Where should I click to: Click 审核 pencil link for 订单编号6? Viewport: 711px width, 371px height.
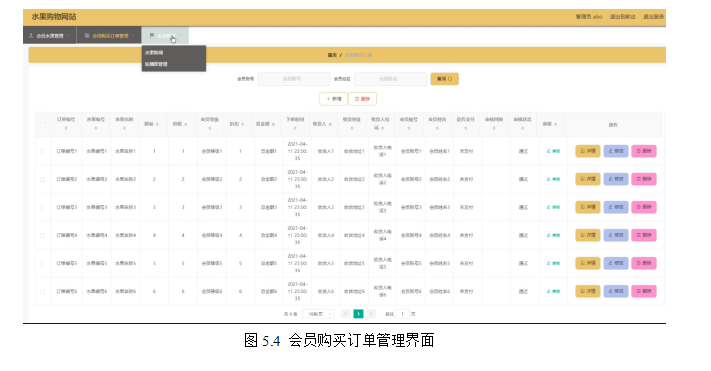click(x=553, y=292)
